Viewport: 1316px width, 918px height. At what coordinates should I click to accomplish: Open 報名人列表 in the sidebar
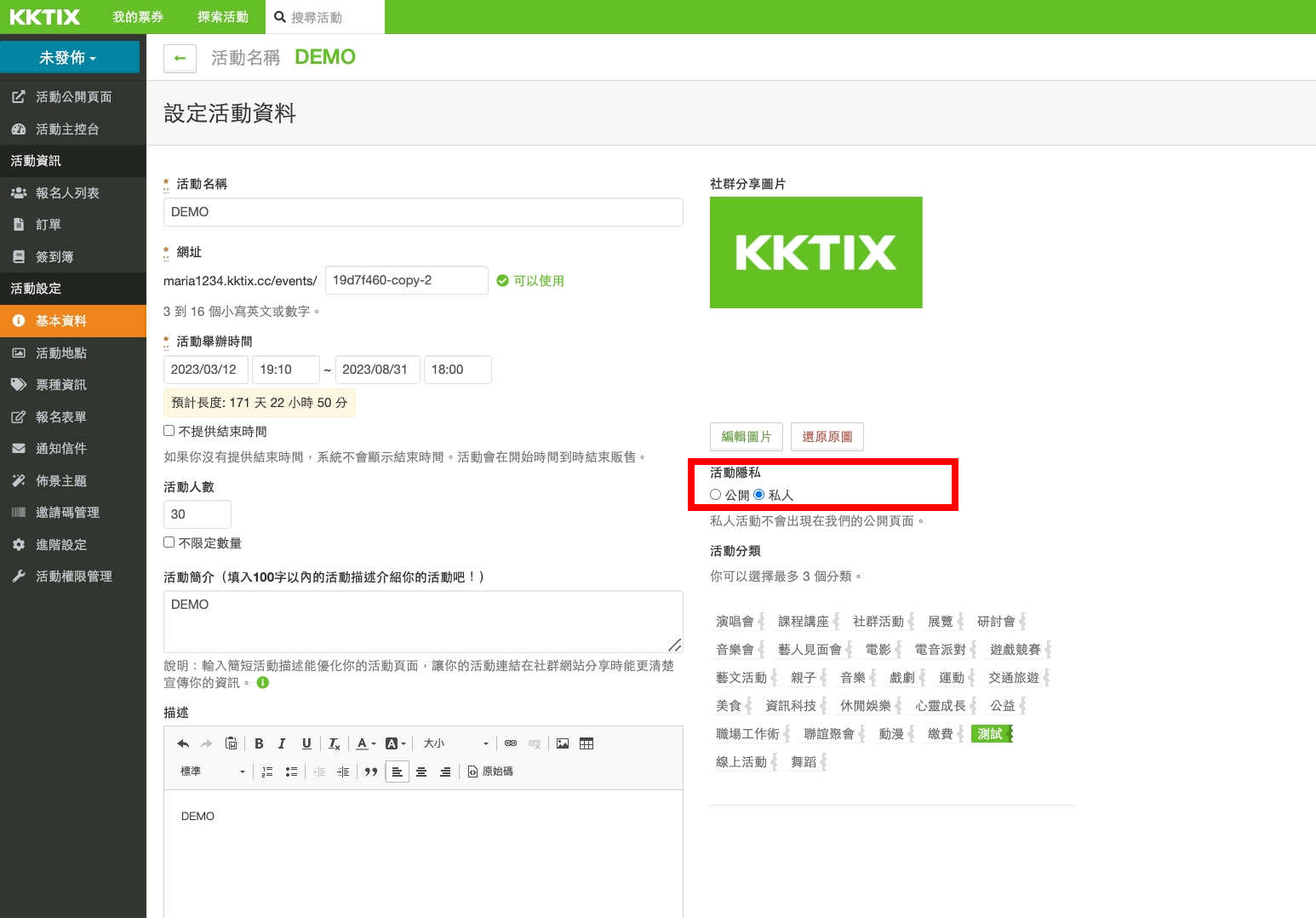(x=73, y=193)
